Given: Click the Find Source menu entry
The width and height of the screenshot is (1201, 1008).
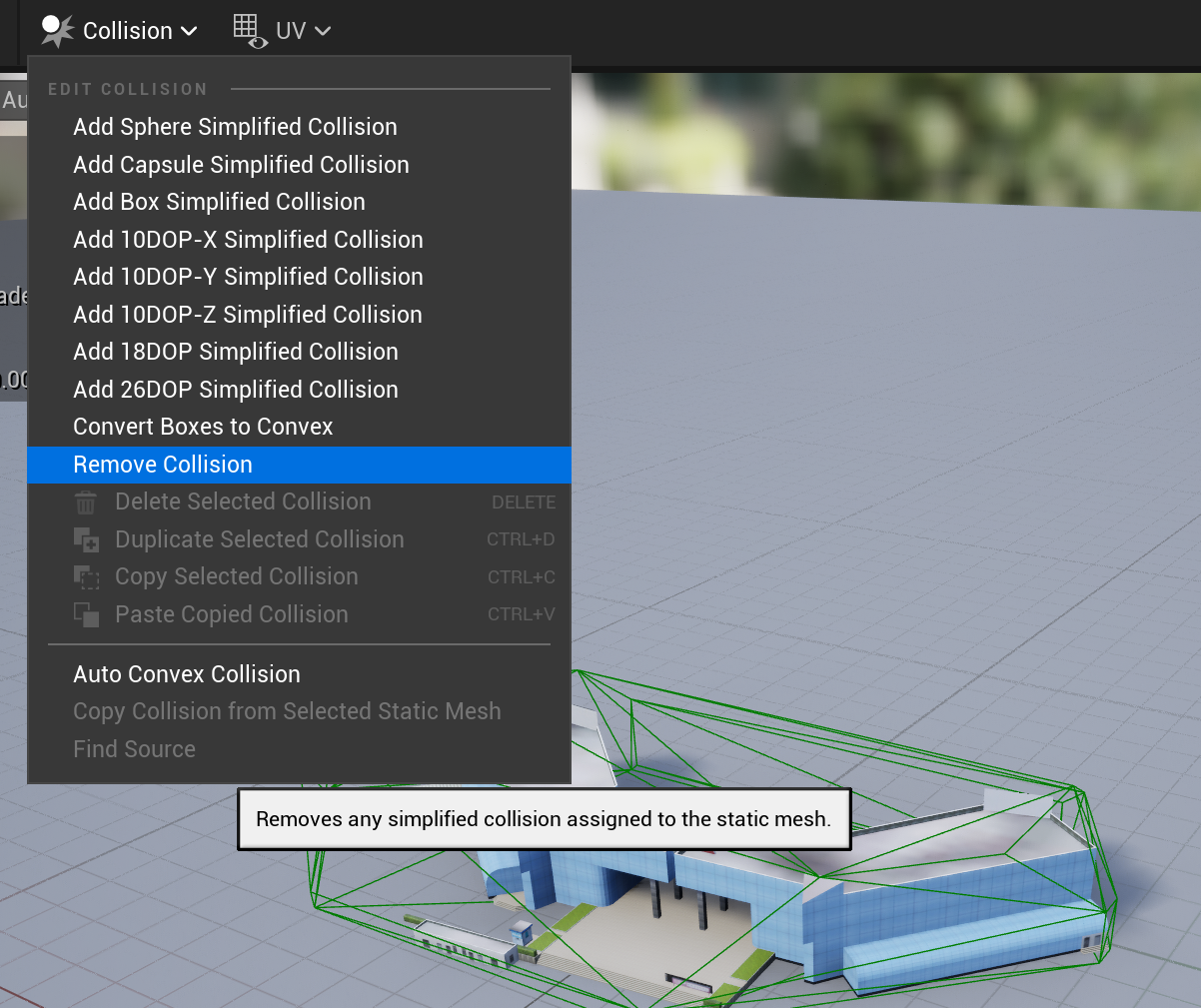Looking at the screenshot, I should click(135, 748).
